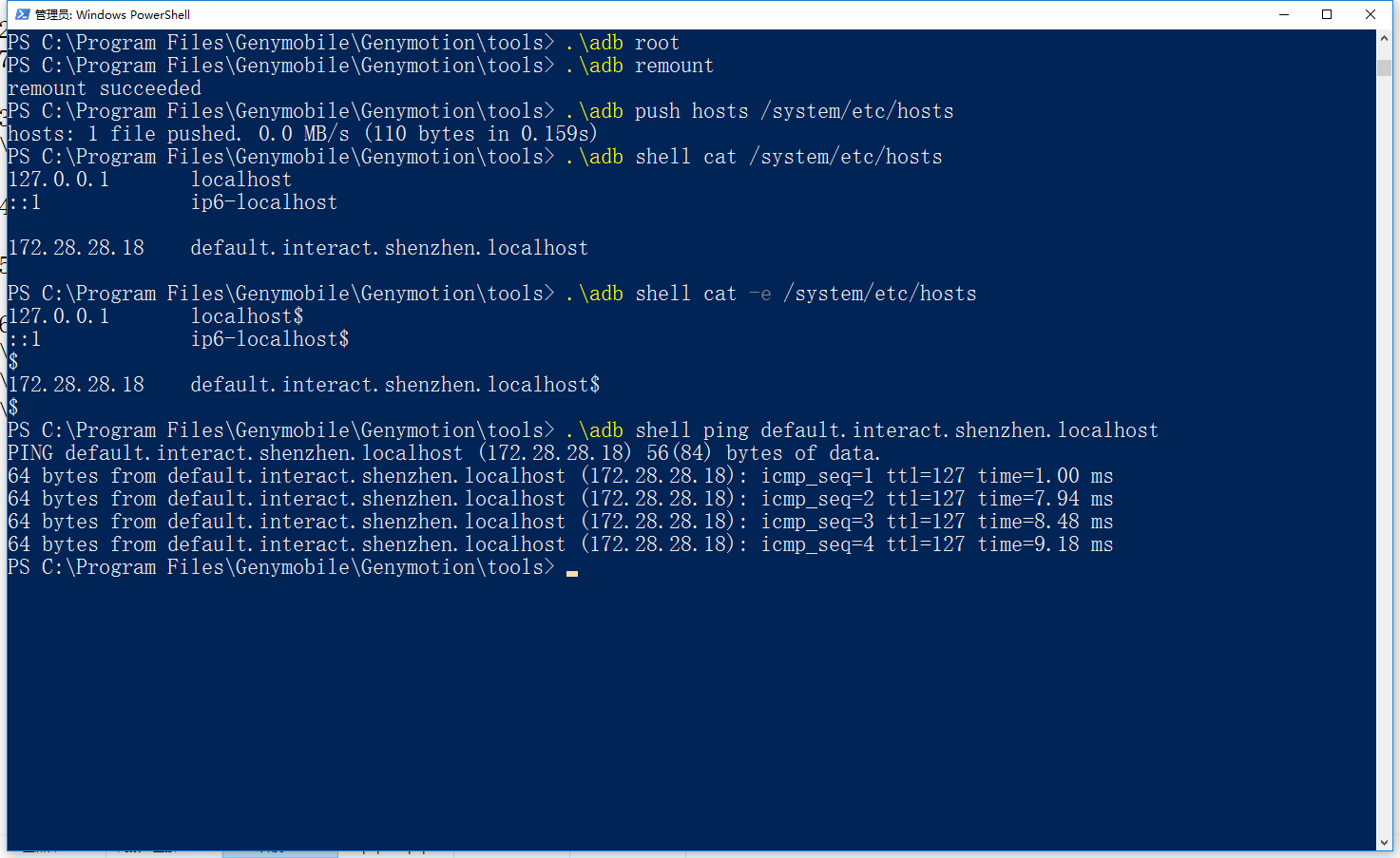Image resolution: width=1400 pixels, height=858 pixels.
Task: Click the icmp_seq=4 ping reply line
Action: 560,544
